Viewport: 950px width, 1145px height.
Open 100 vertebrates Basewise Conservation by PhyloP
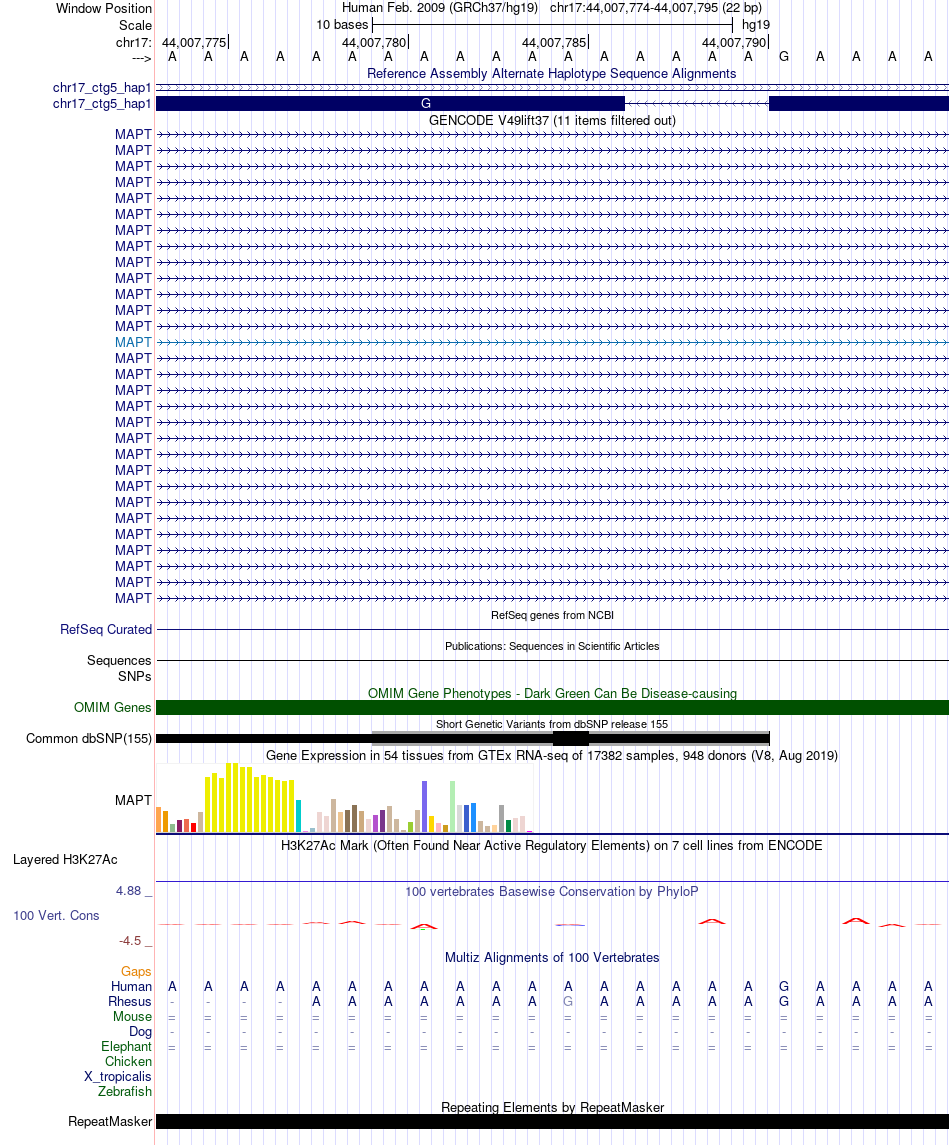552,892
